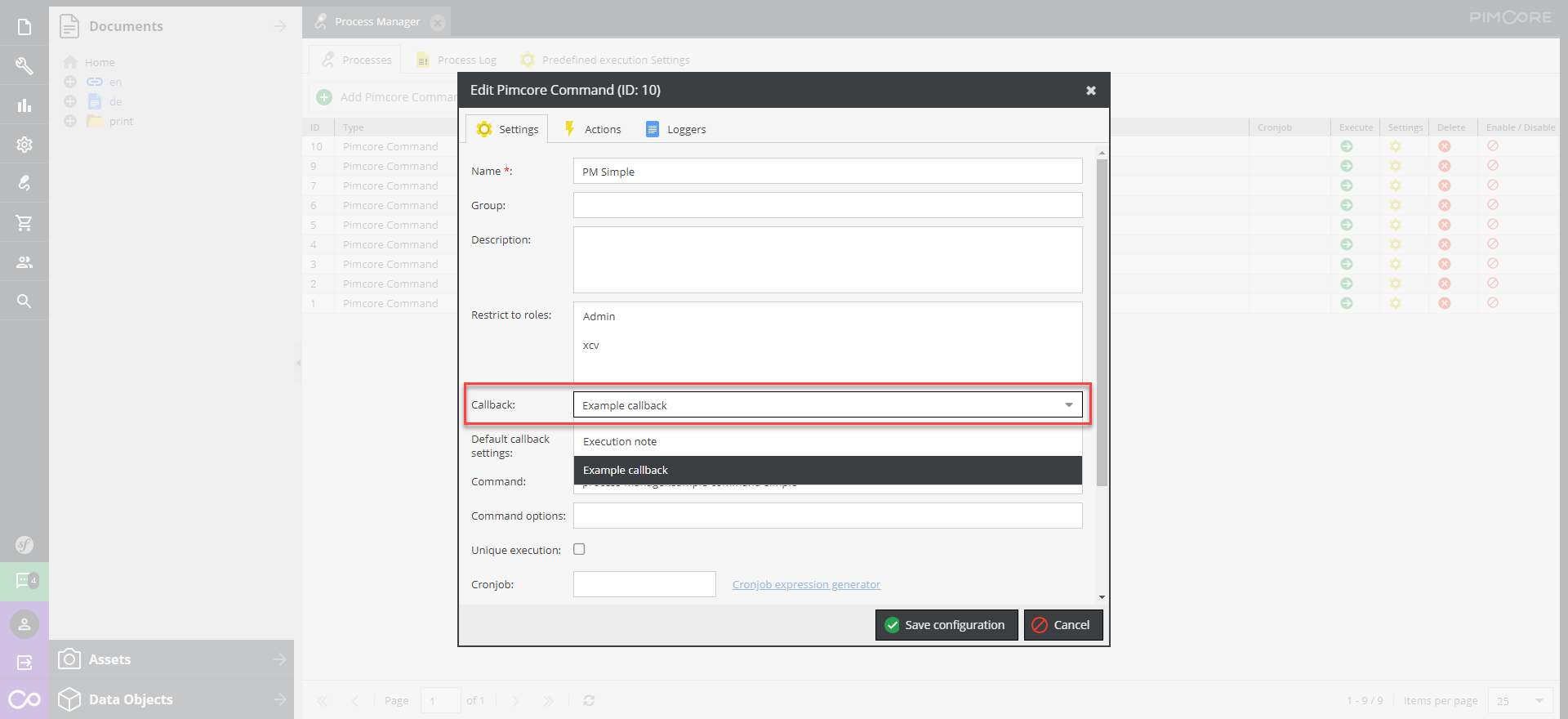
Task: Click the refresh icon in paging bar
Action: 589,700
